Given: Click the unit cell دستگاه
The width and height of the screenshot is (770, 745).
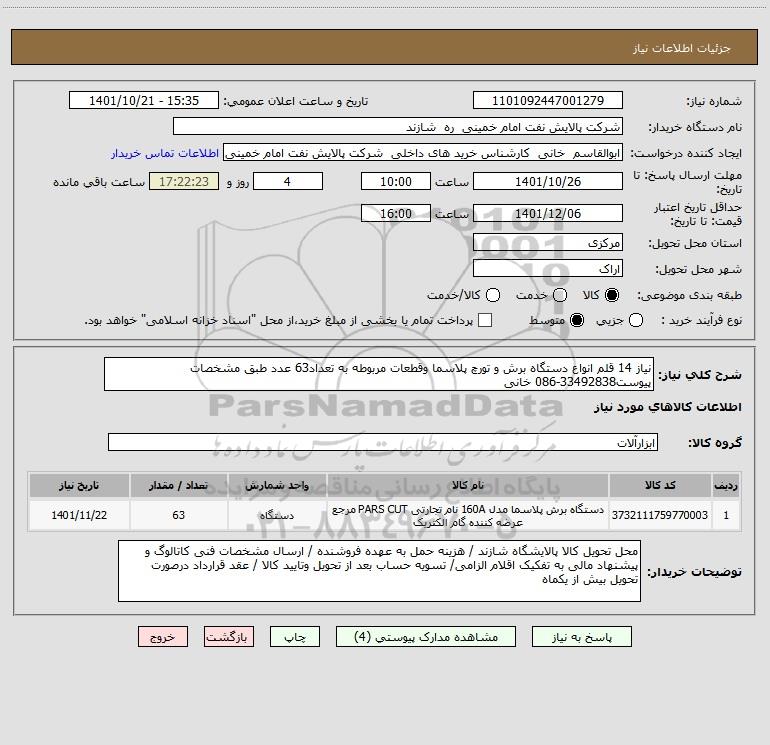Looking at the screenshot, I should (x=277, y=515).
